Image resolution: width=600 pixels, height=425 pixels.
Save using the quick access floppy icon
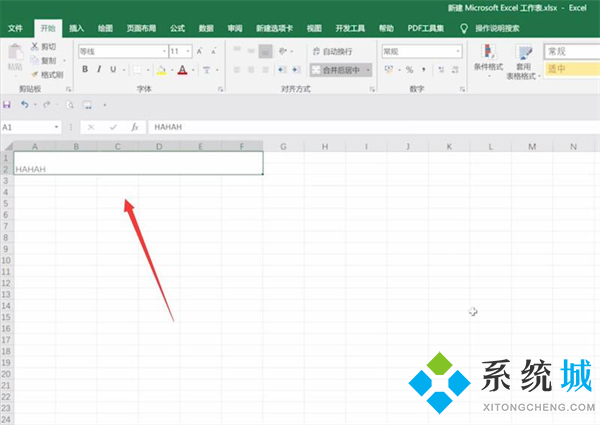click(7, 104)
